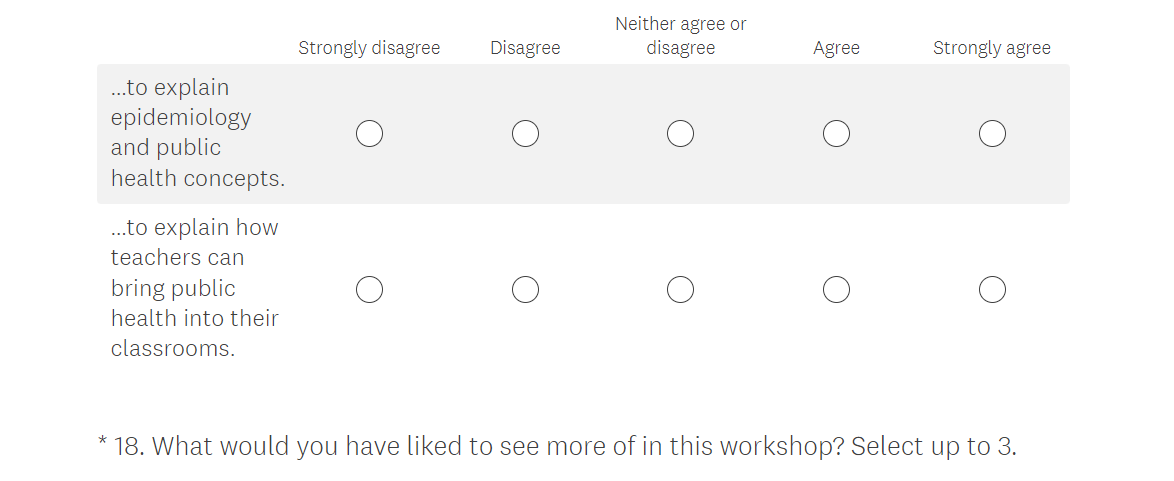Viewport: 1174px width, 481px height.
Task: Choose Neither agree or disagree for epidemiology row
Action: click(680, 134)
